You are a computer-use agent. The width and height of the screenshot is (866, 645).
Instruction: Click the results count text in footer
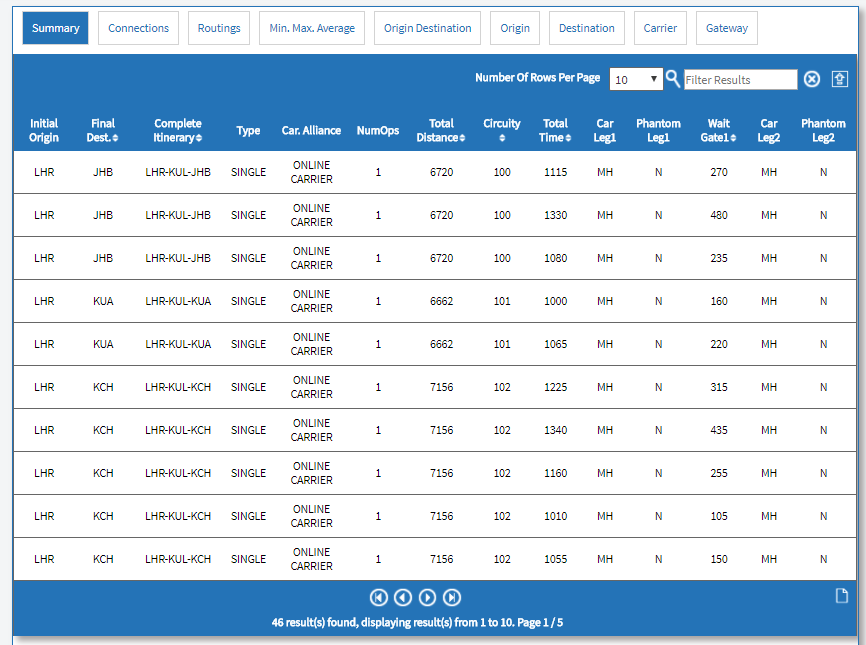(417, 622)
